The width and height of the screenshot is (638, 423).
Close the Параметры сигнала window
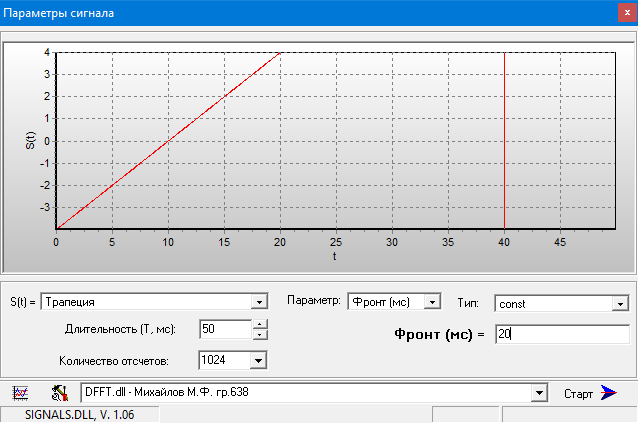[x=627, y=13]
